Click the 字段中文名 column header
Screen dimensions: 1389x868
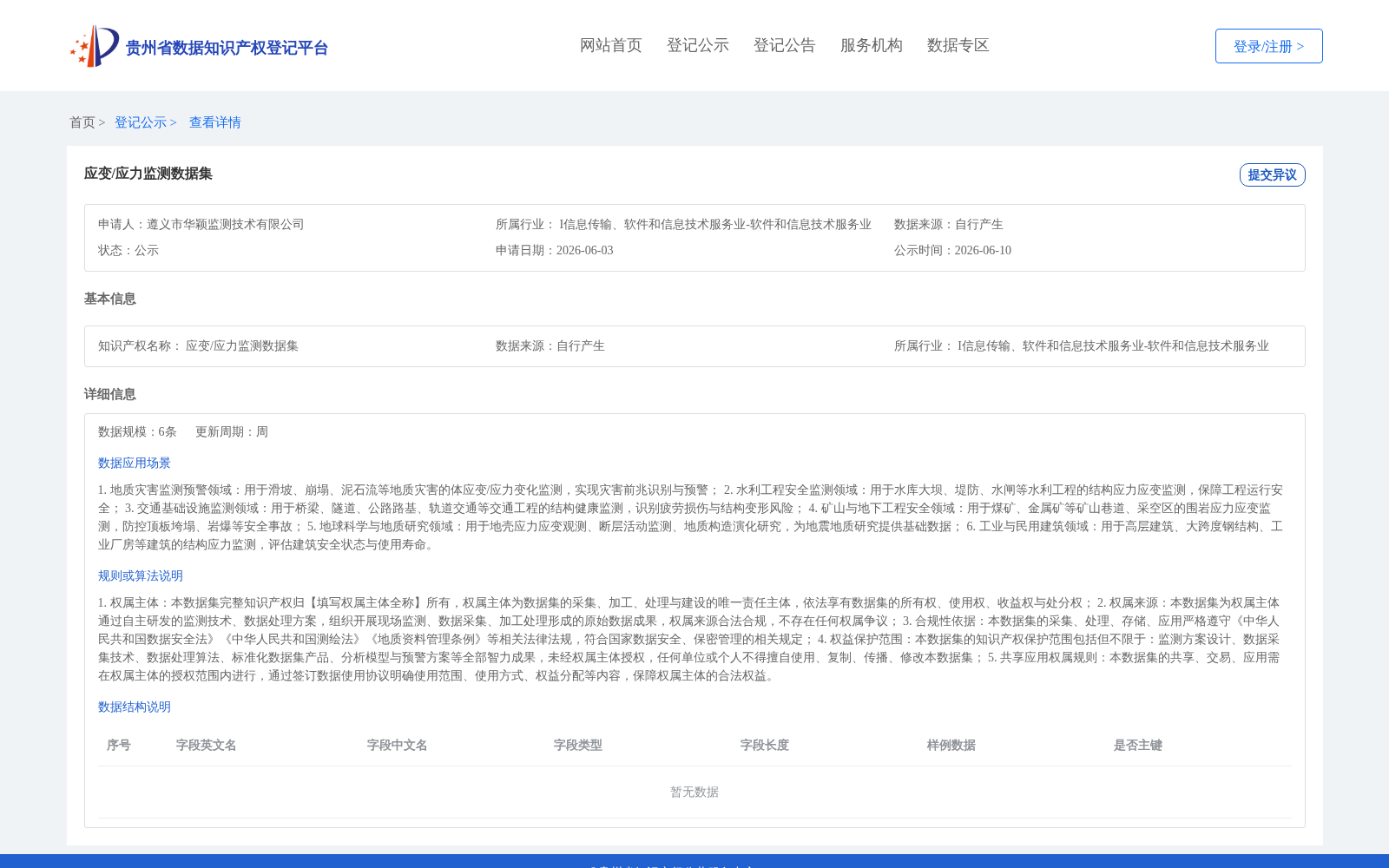(398, 745)
